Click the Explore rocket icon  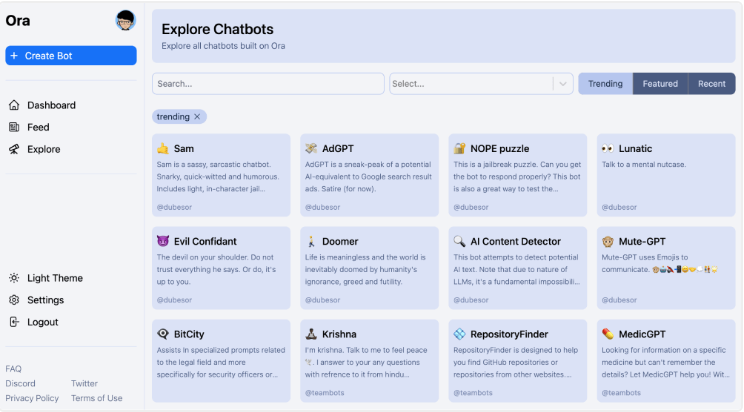pos(14,150)
